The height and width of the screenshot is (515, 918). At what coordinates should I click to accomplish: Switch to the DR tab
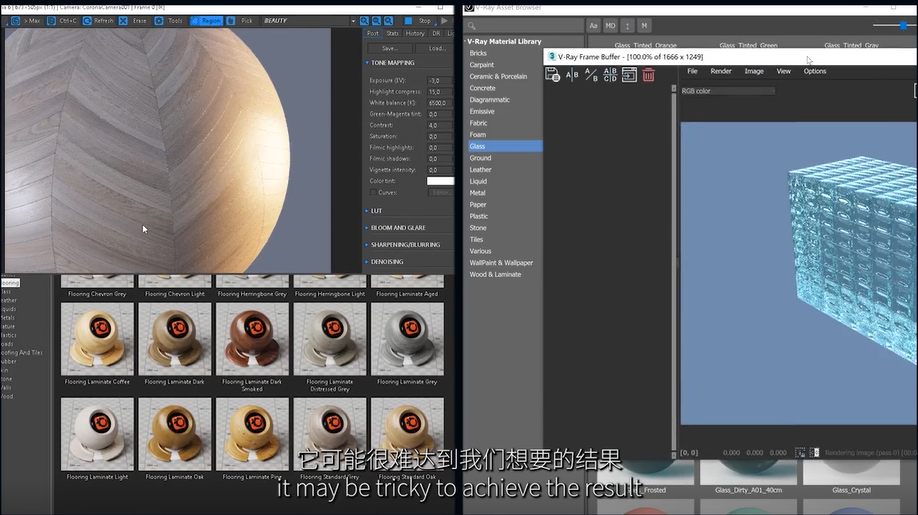[x=436, y=33]
